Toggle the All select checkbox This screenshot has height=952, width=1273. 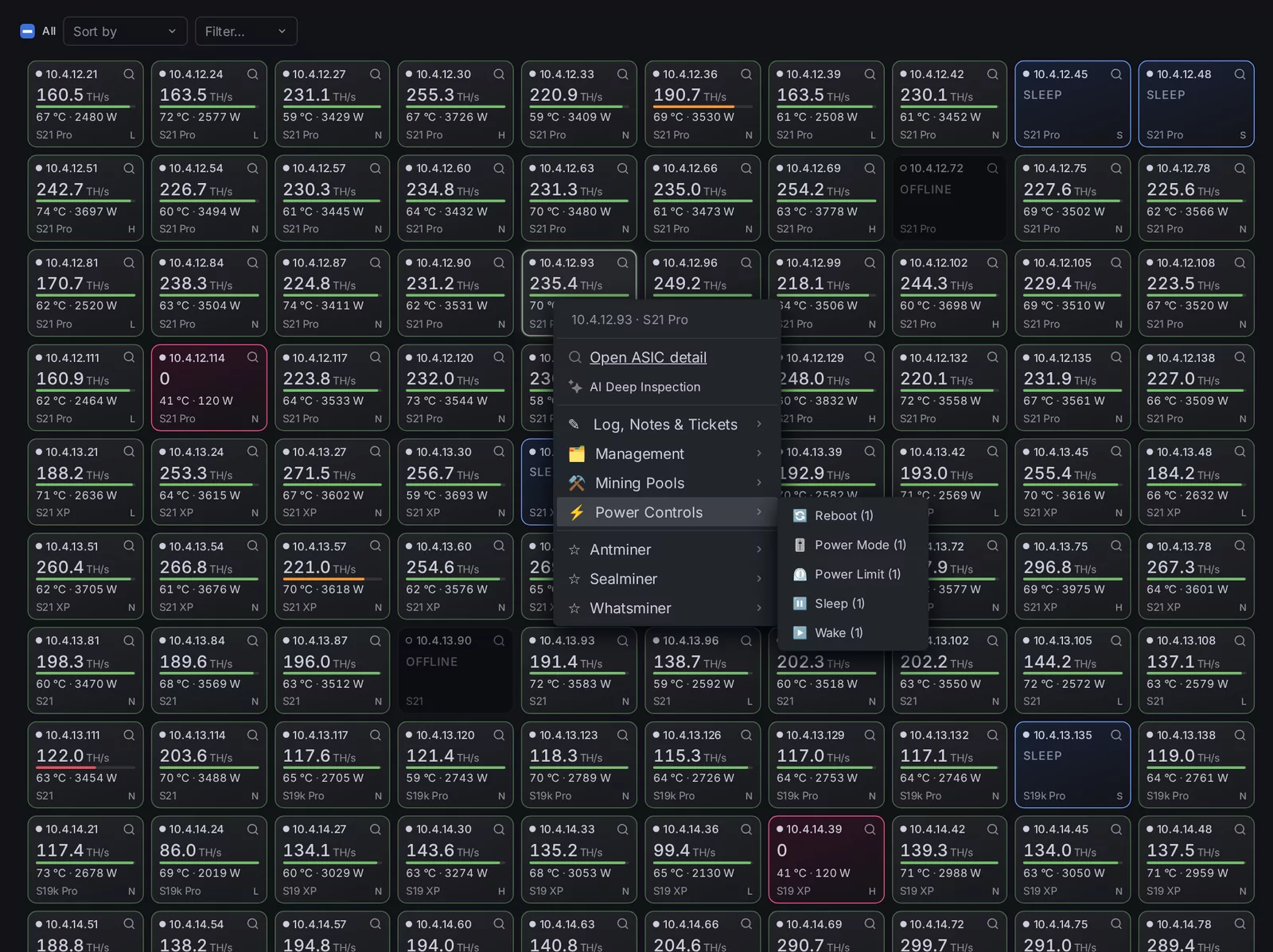[x=27, y=31]
